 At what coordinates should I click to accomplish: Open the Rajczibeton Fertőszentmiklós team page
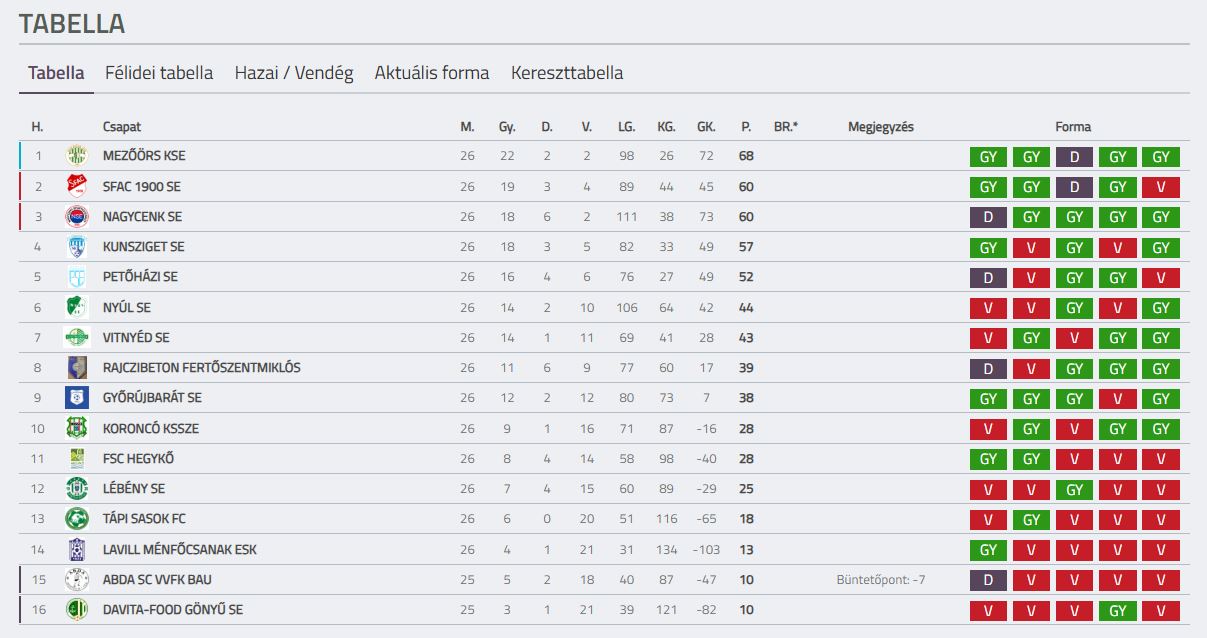click(202, 367)
